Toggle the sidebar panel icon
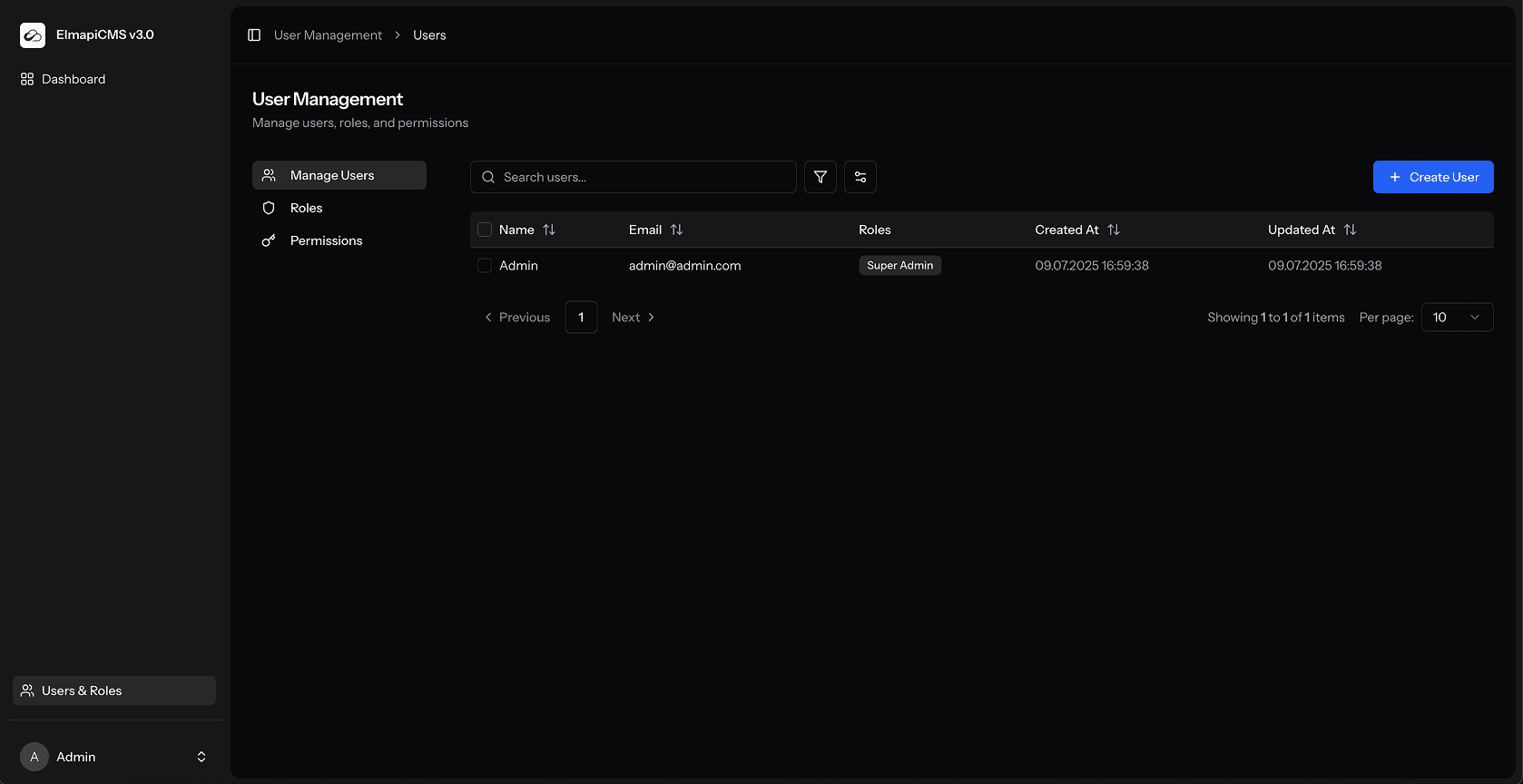Image resolution: width=1523 pixels, height=784 pixels. (x=254, y=34)
